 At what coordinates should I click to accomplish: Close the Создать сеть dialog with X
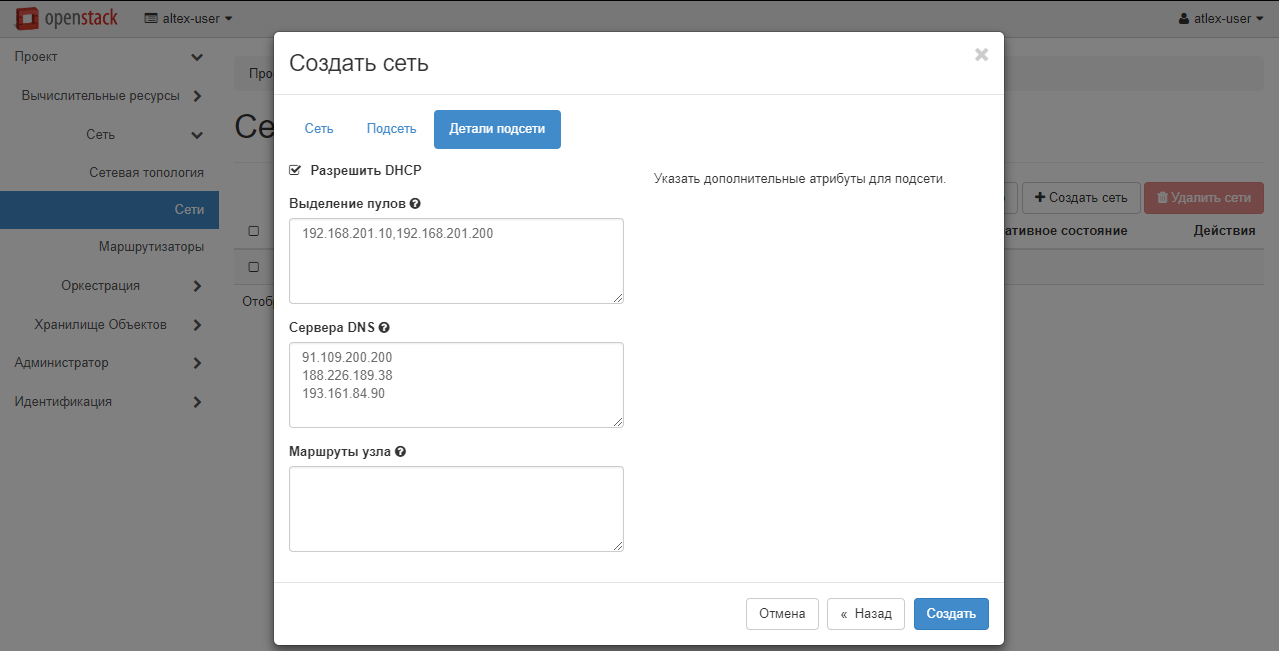point(981,55)
